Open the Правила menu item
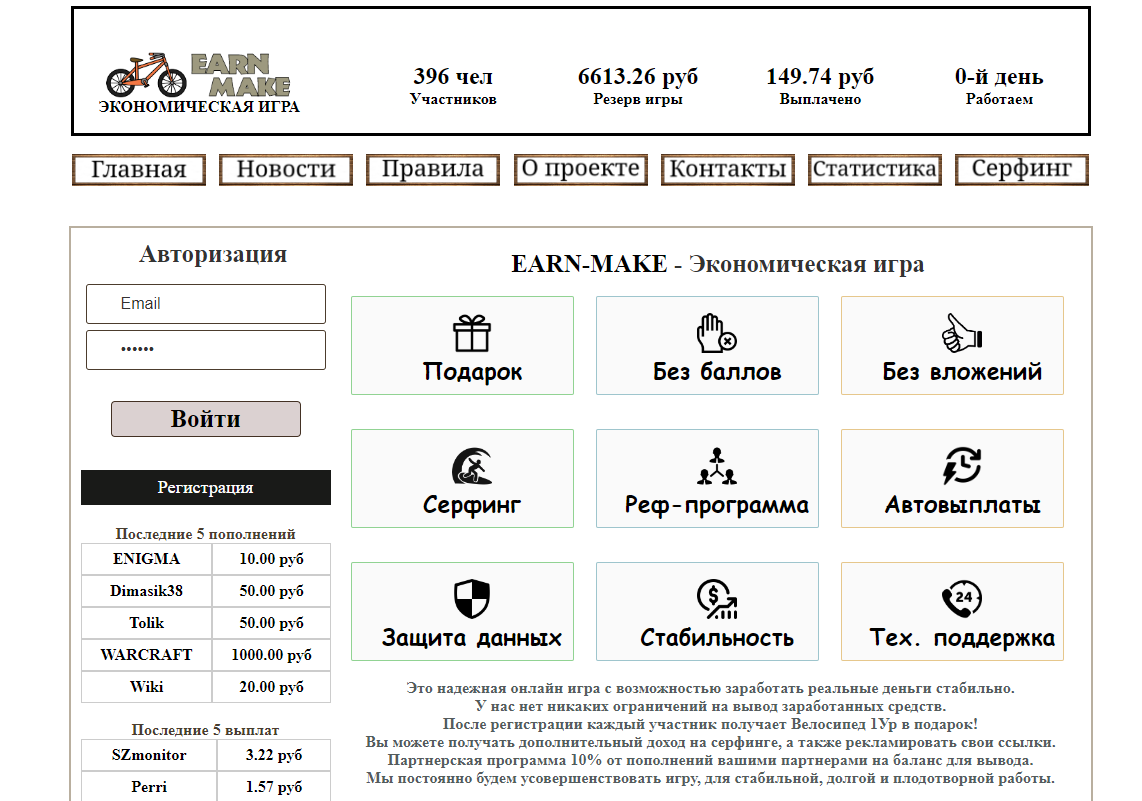The height and width of the screenshot is (801, 1142). [x=433, y=170]
